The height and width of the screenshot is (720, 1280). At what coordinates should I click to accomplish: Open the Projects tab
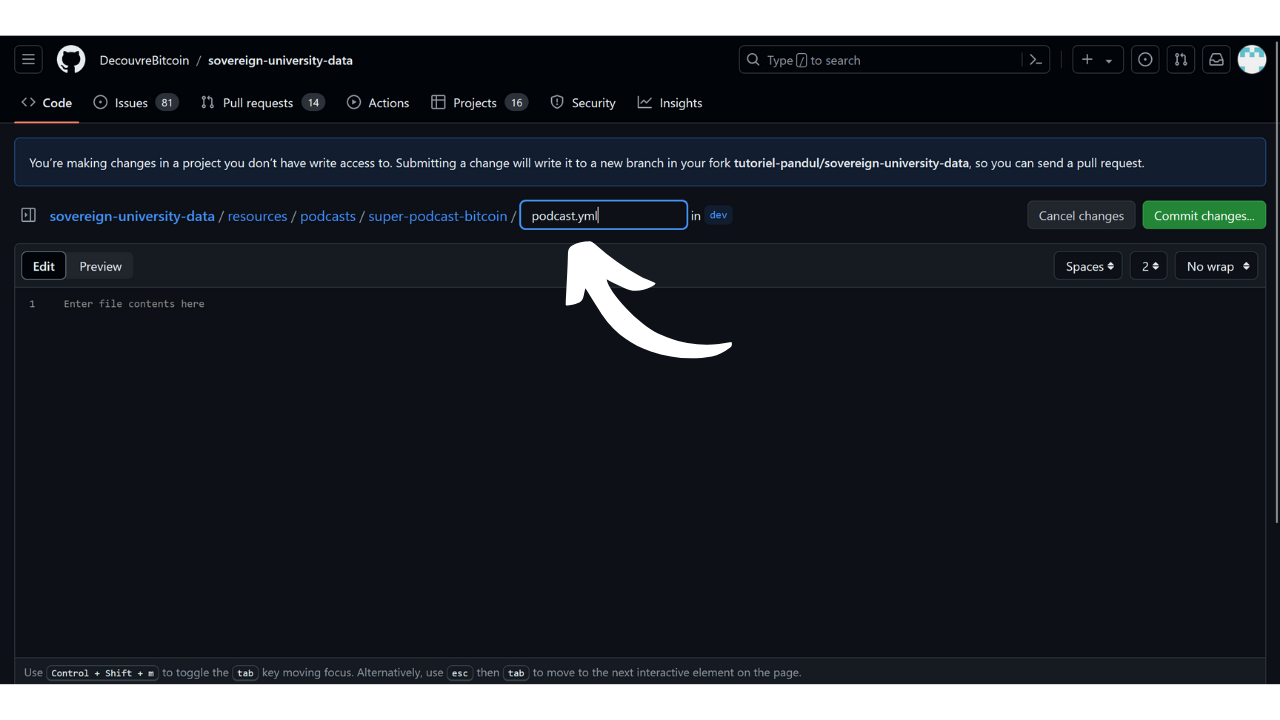pos(479,103)
